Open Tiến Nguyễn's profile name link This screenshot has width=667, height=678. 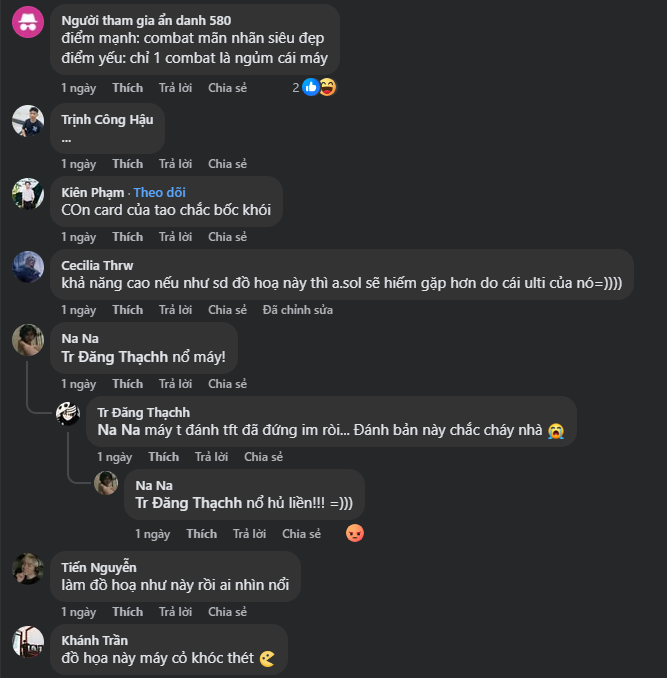coord(99,568)
